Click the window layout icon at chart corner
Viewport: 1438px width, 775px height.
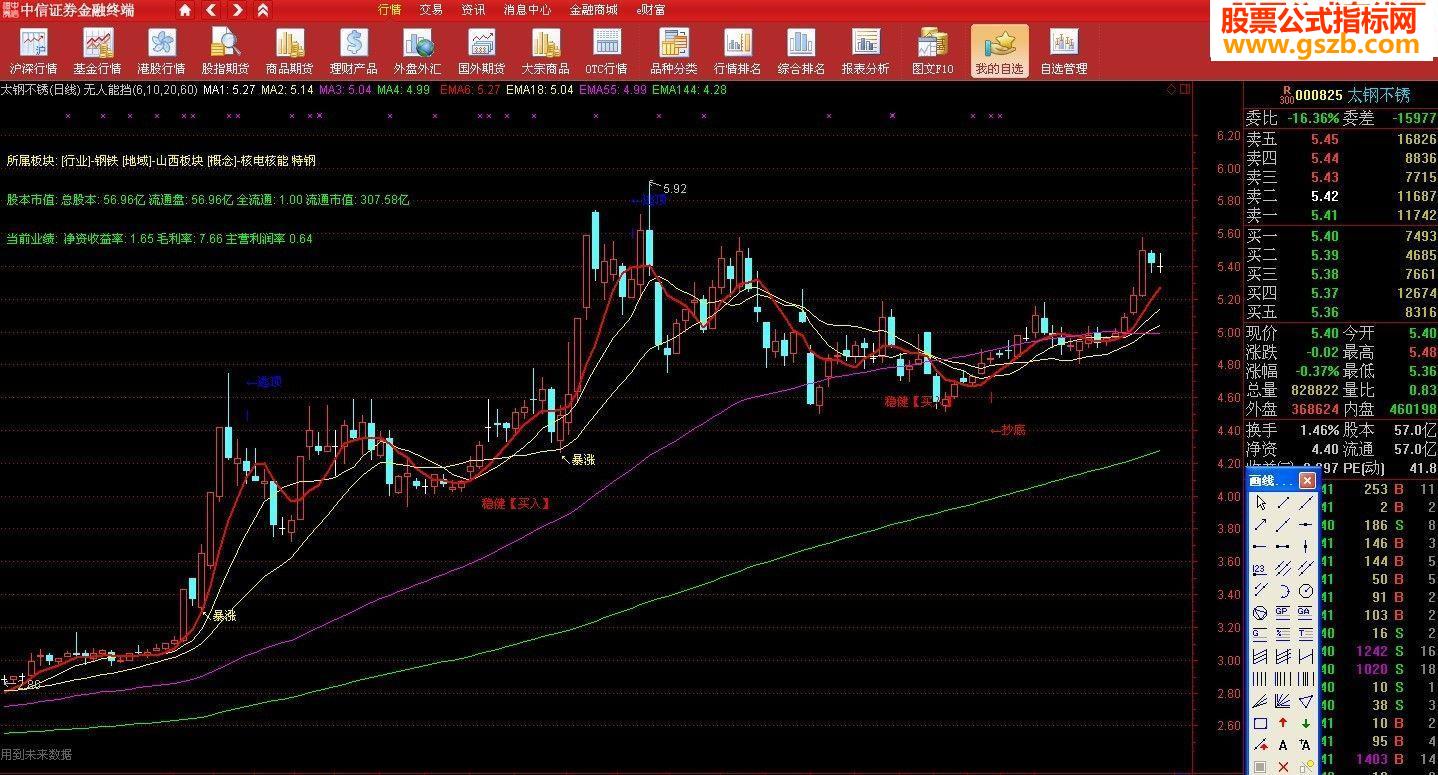[1185, 89]
